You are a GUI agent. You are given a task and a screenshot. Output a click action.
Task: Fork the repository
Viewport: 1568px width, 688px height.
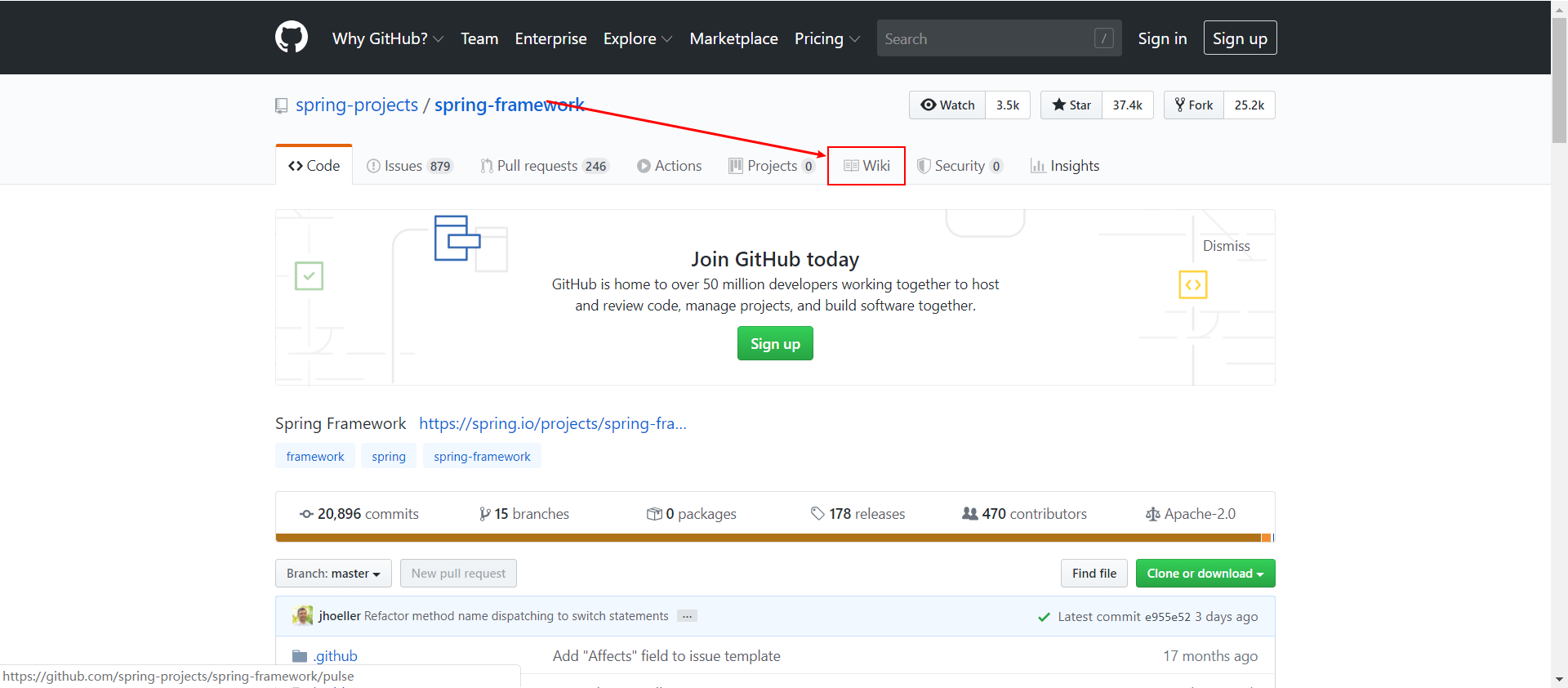point(1194,105)
